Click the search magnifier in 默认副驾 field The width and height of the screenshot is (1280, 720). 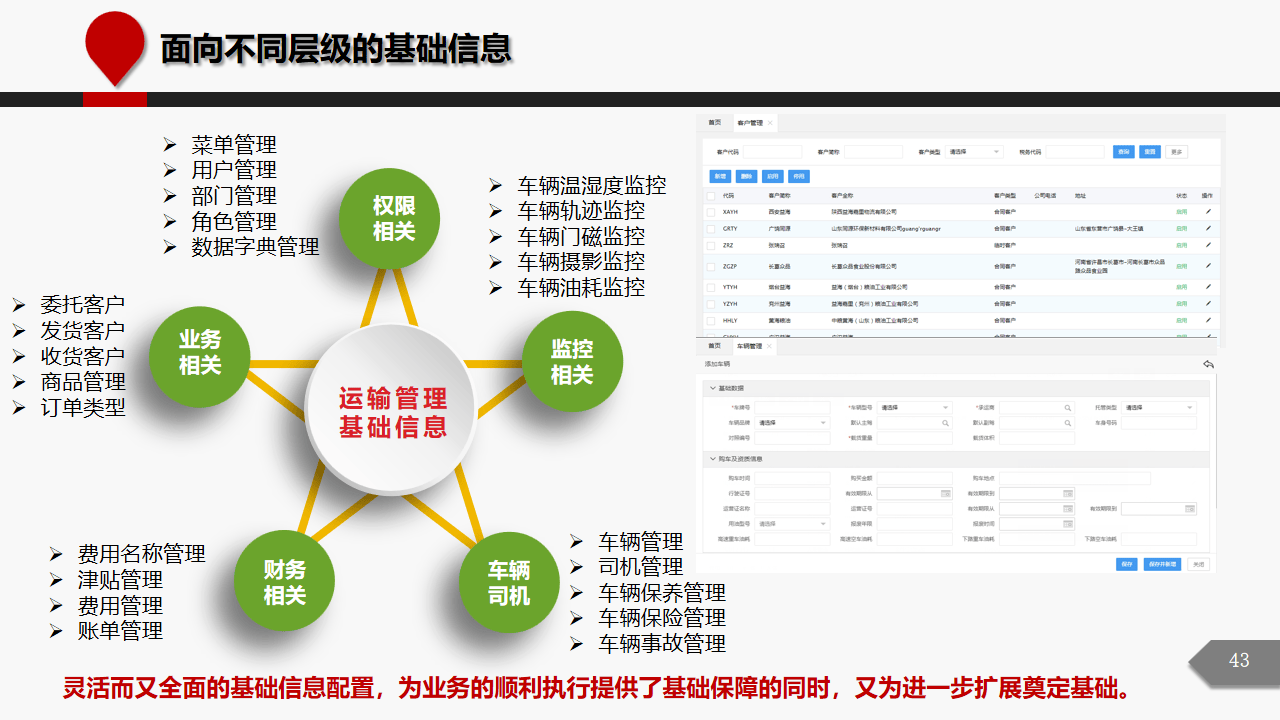[x=1068, y=423]
